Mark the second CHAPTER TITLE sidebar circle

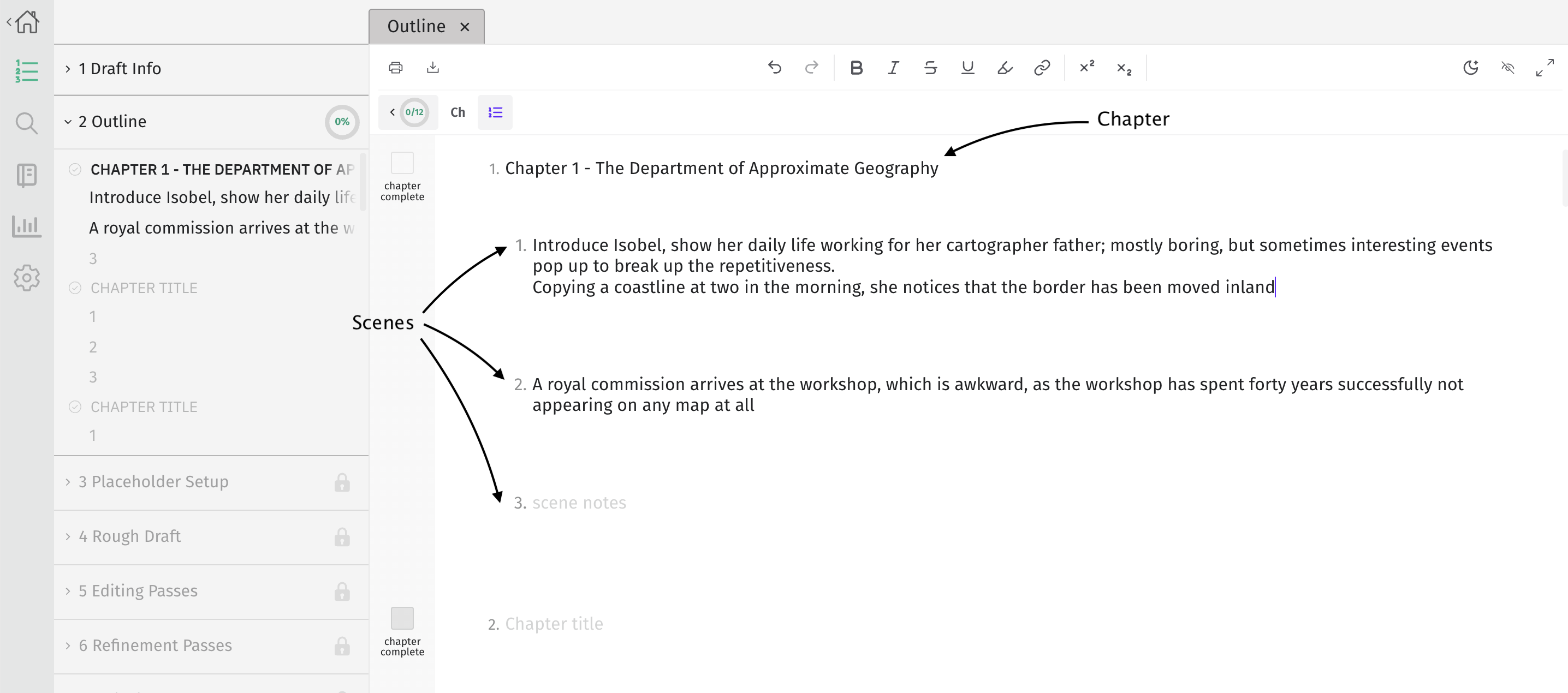[x=75, y=288]
